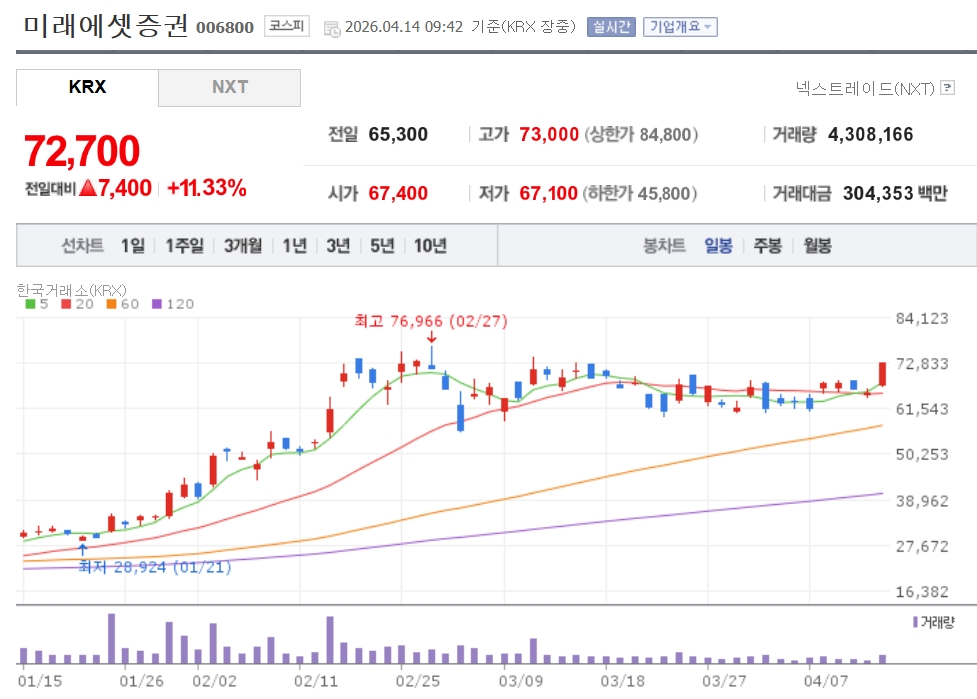
Task: Select the 10년 line chart period
Action: [431, 245]
